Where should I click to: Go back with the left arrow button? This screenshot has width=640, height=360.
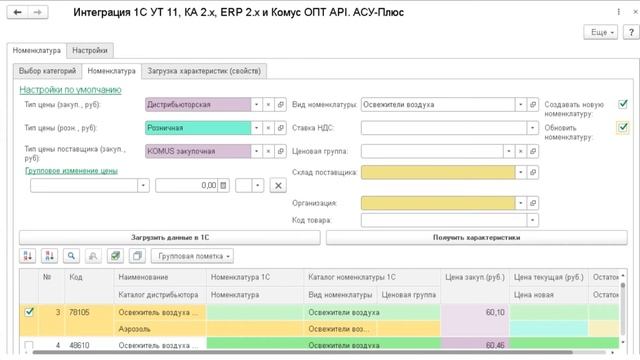tap(18, 12)
